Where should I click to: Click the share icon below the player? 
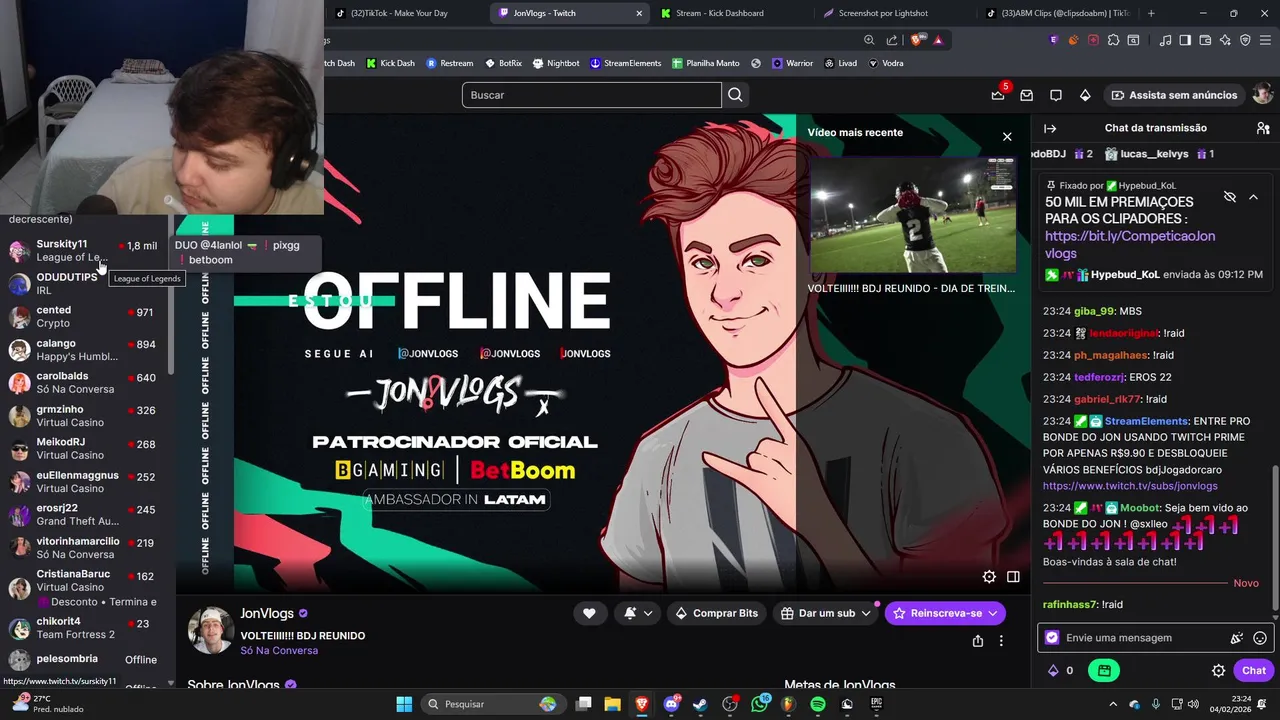(978, 641)
